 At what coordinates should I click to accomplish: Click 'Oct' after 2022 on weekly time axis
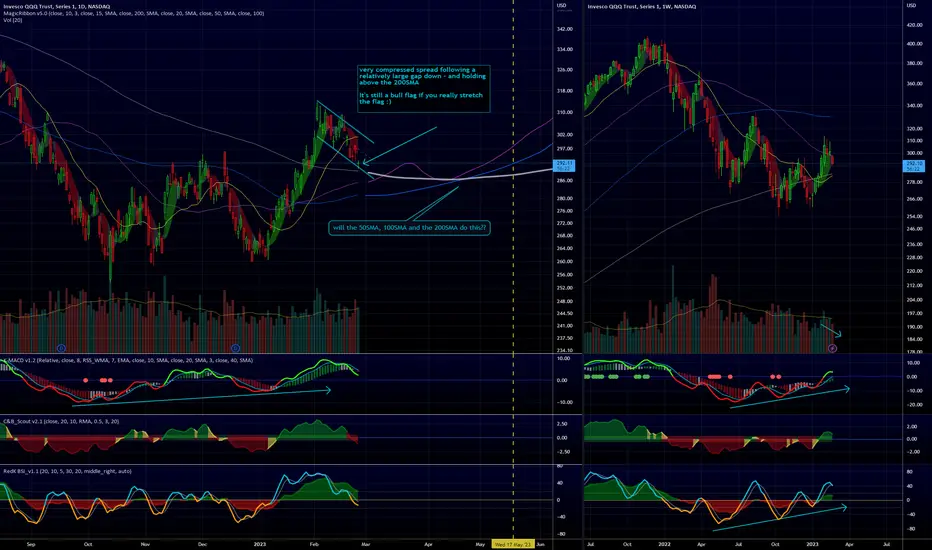click(x=775, y=544)
